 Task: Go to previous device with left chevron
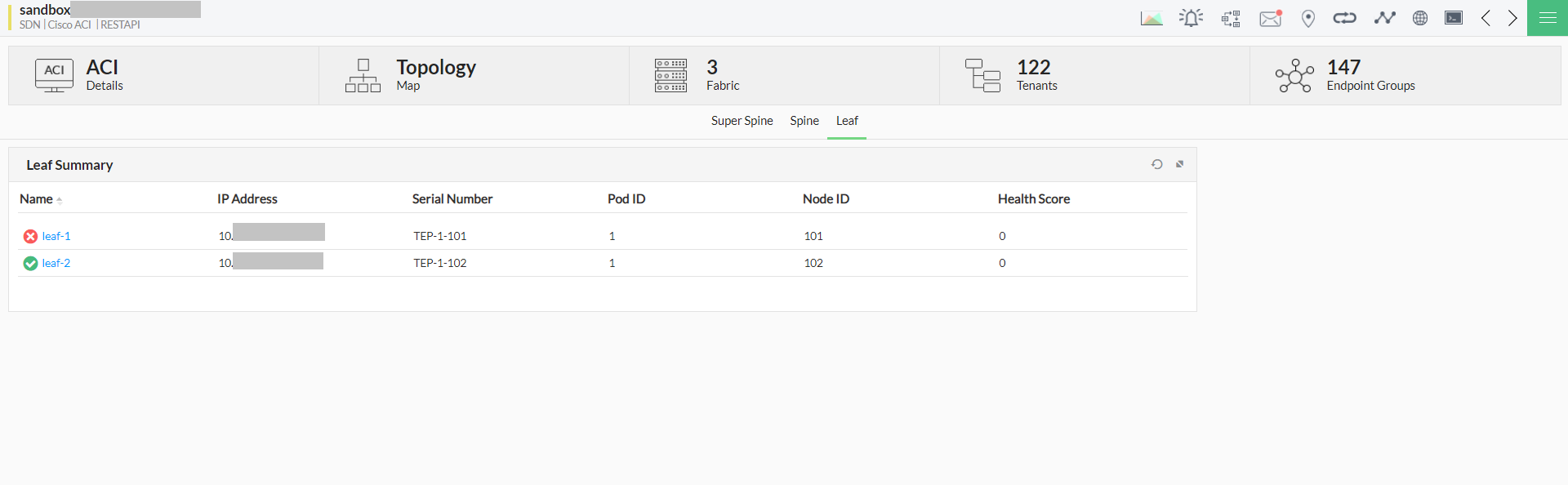[x=1486, y=18]
